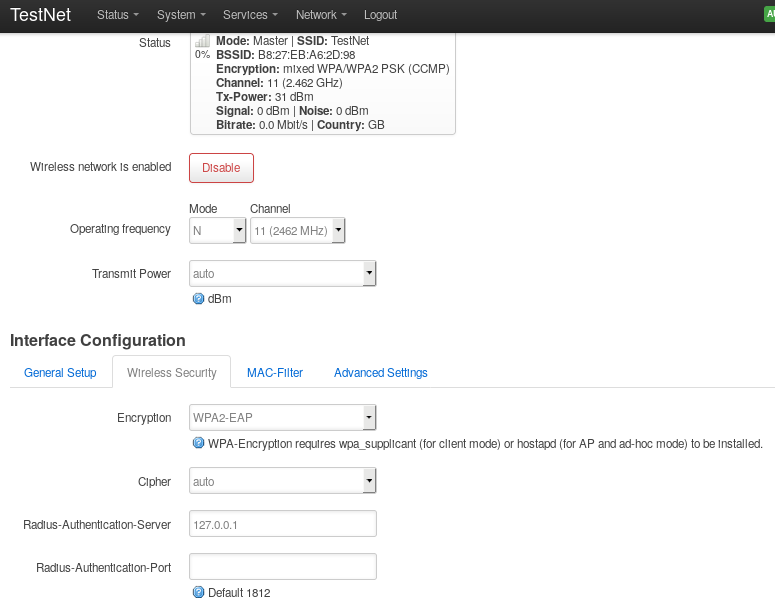This screenshot has width=775, height=598.
Task: Click the help icon for WPA-Encryption note
Action: 198,443
